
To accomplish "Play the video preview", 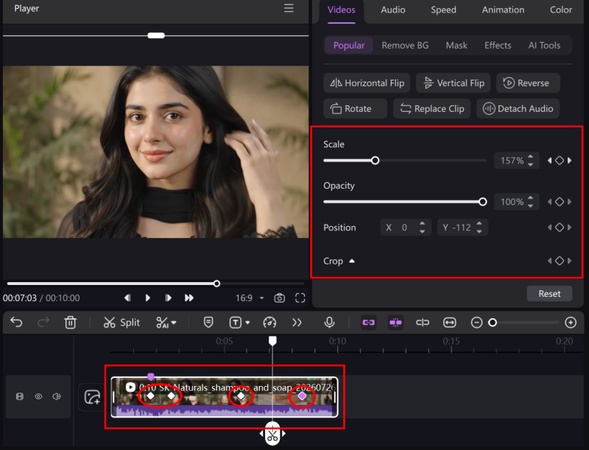I will [148, 298].
